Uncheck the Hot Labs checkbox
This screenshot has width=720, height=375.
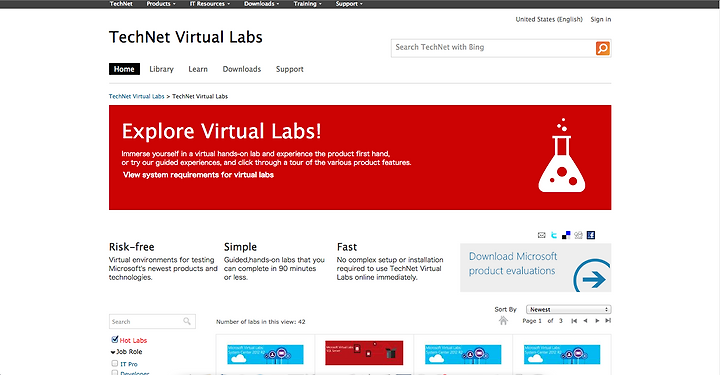pyautogui.click(x=115, y=340)
